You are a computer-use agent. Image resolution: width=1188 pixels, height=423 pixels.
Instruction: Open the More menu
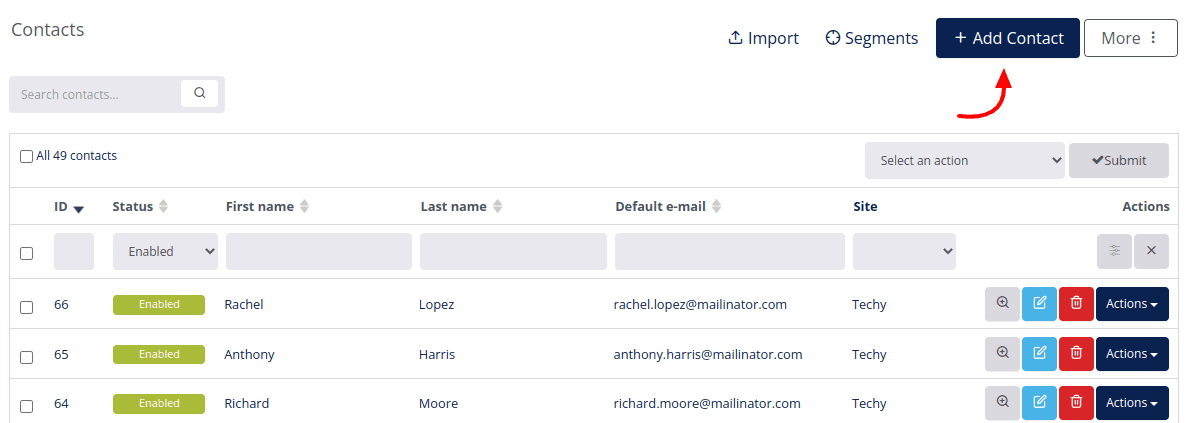tap(1130, 38)
